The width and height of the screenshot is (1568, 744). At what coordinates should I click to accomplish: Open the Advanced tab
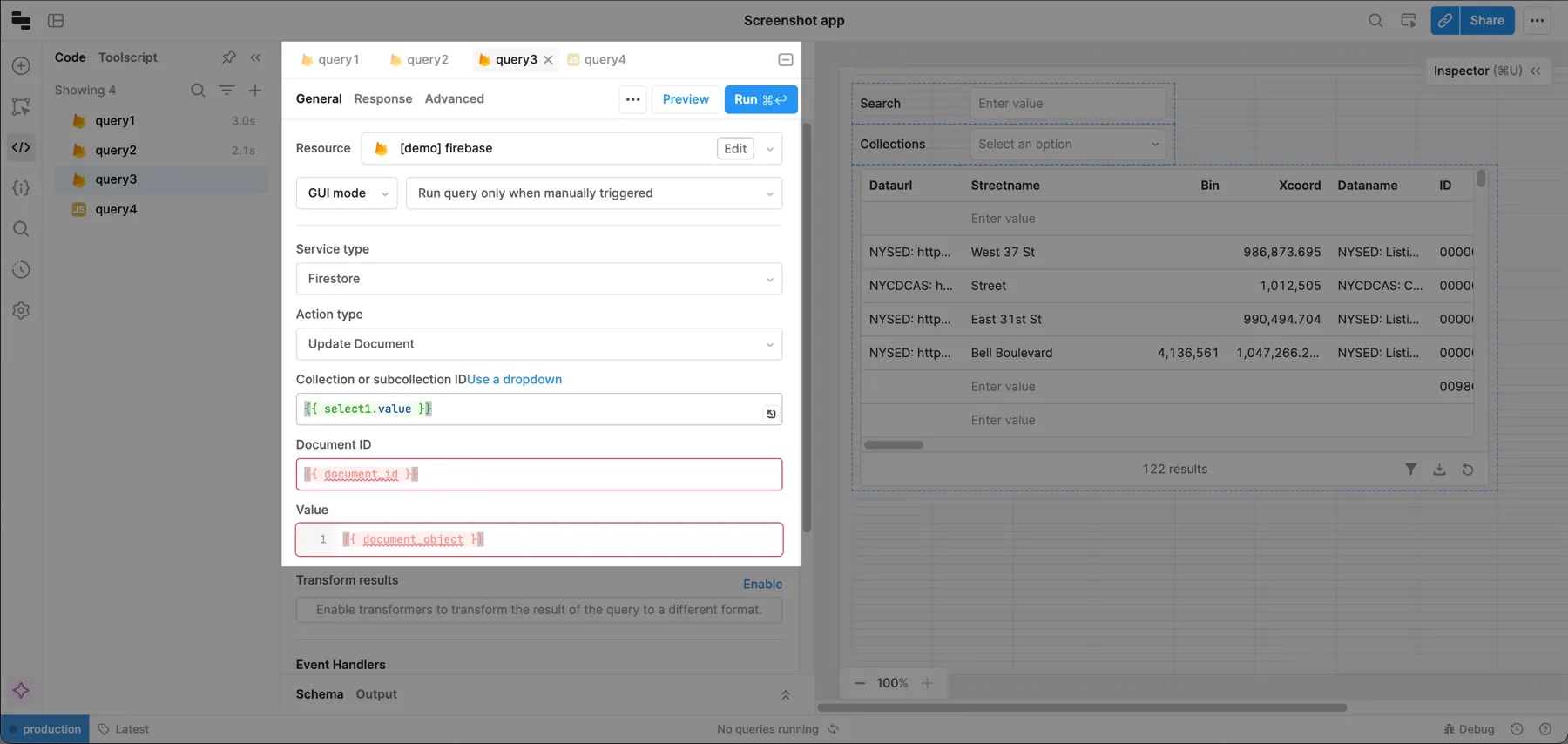pyautogui.click(x=455, y=99)
